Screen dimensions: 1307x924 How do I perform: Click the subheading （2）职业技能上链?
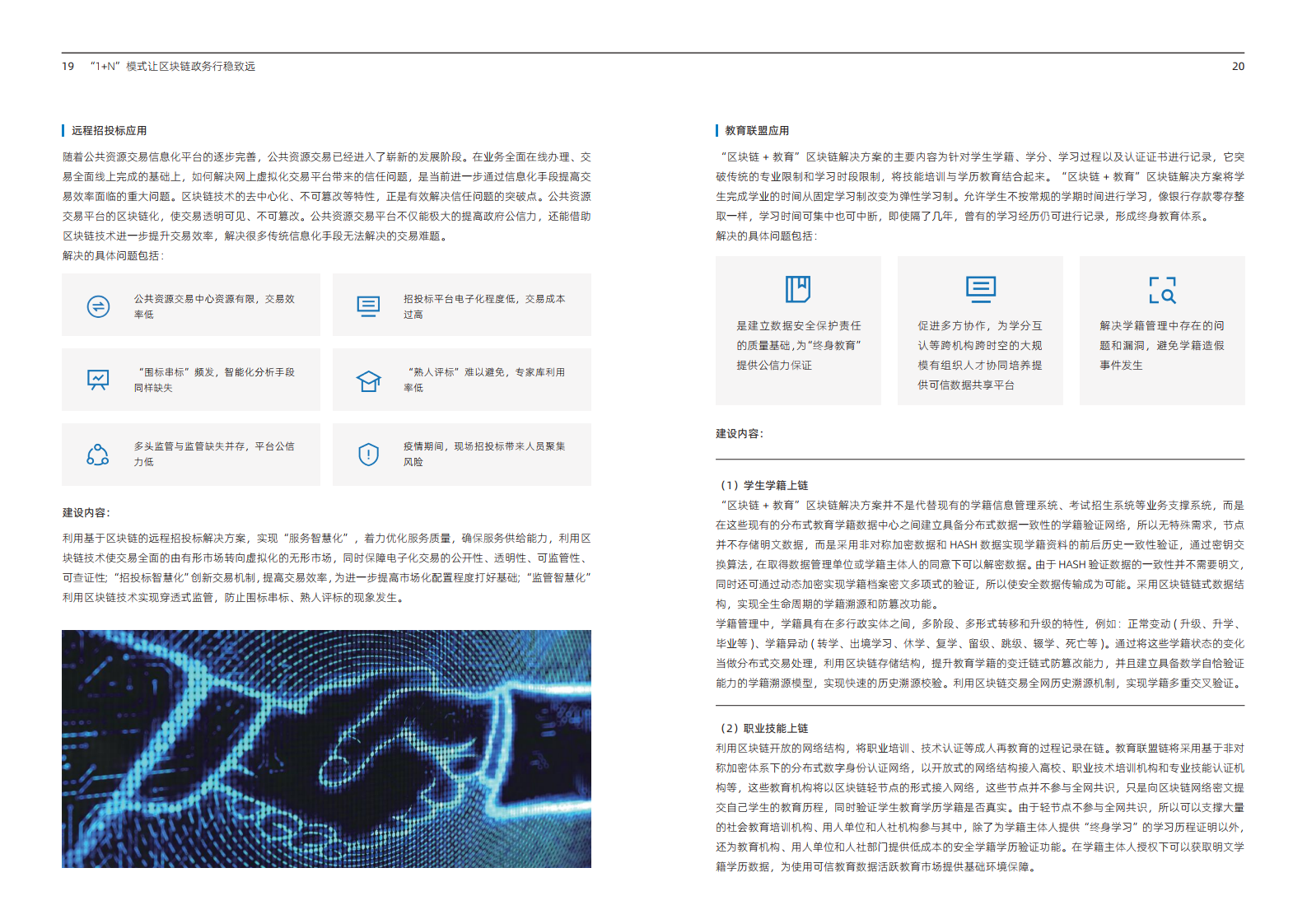762,728
